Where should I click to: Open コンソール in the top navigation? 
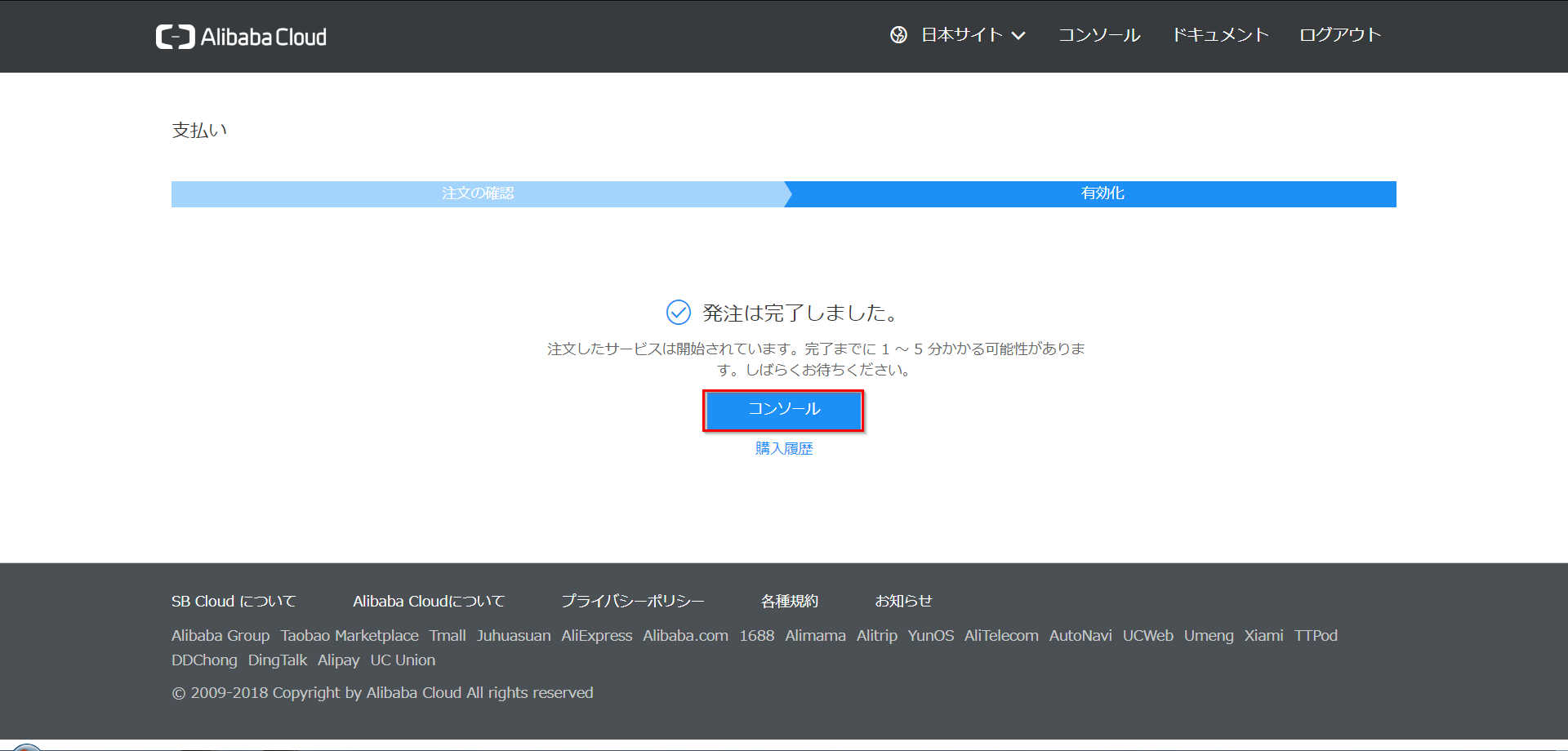pyautogui.click(x=1098, y=35)
